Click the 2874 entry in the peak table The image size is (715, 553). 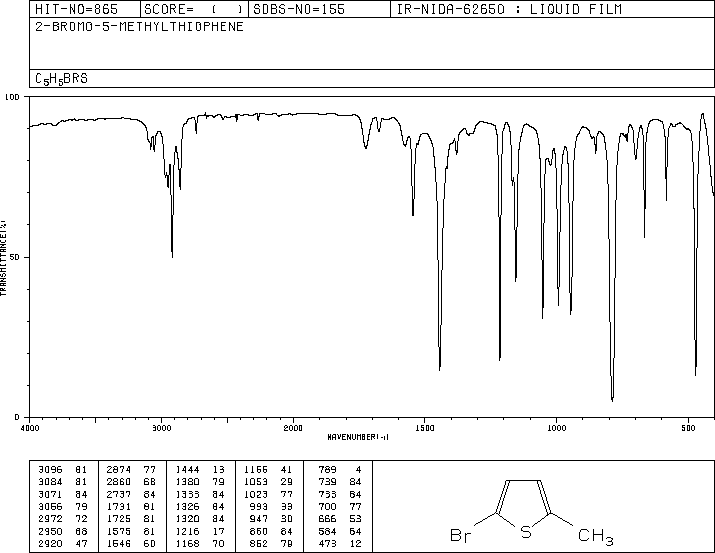coord(119,470)
